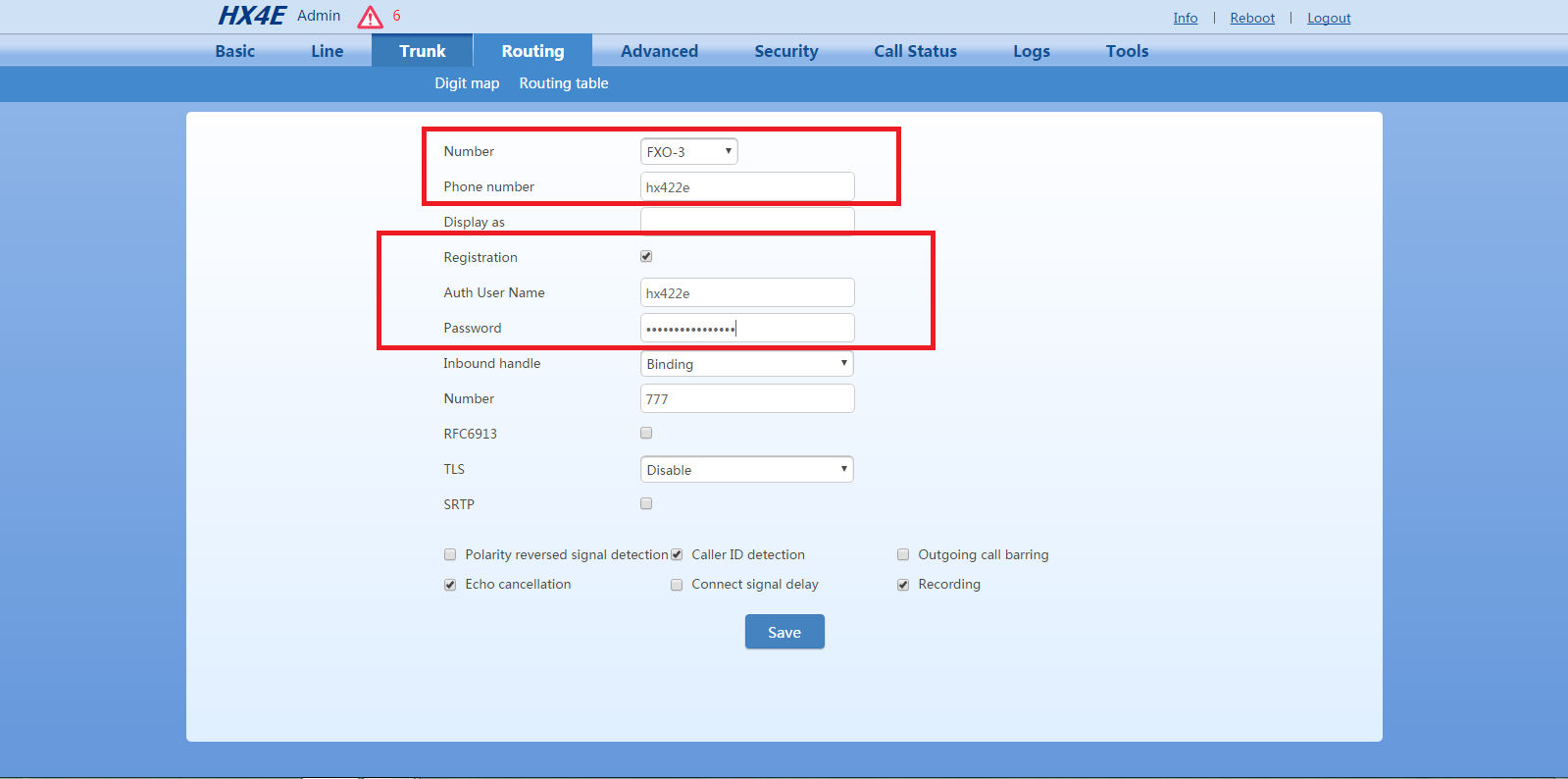Uncheck the Caller ID detection option
Screen dimensions: 1568x779
[677, 554]
